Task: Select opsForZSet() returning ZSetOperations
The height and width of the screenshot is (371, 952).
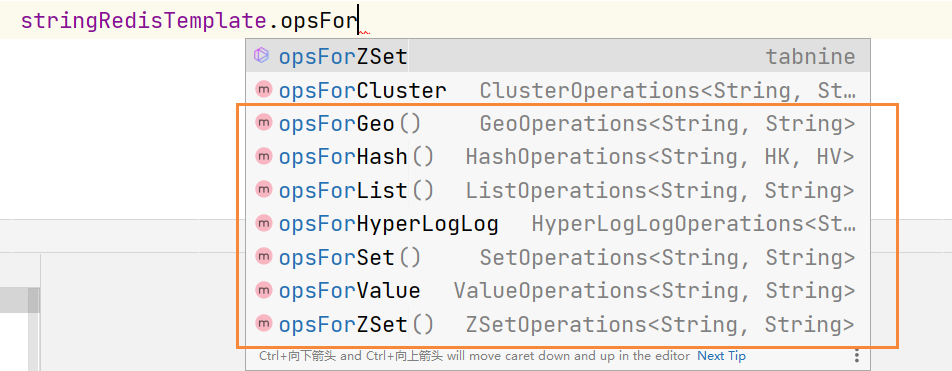Action: point(557,324)
